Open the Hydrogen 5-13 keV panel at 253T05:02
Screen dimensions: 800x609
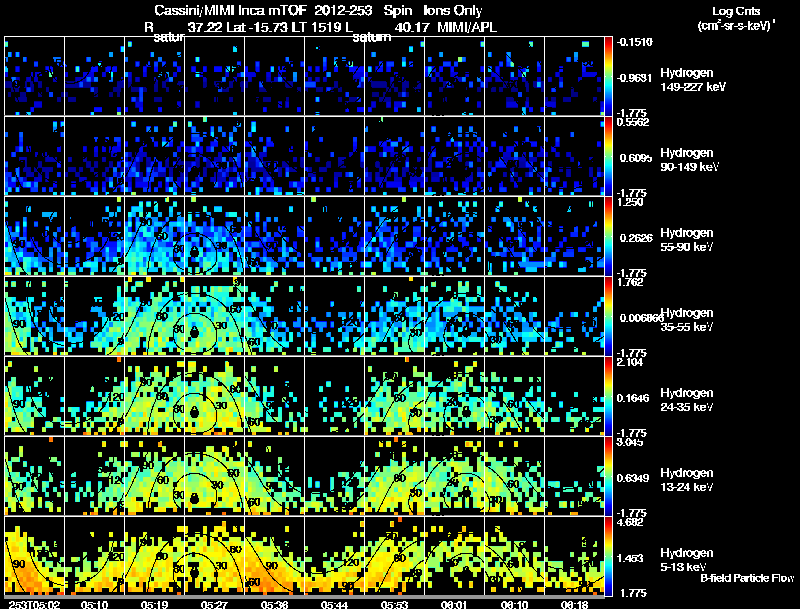point(34,556)
